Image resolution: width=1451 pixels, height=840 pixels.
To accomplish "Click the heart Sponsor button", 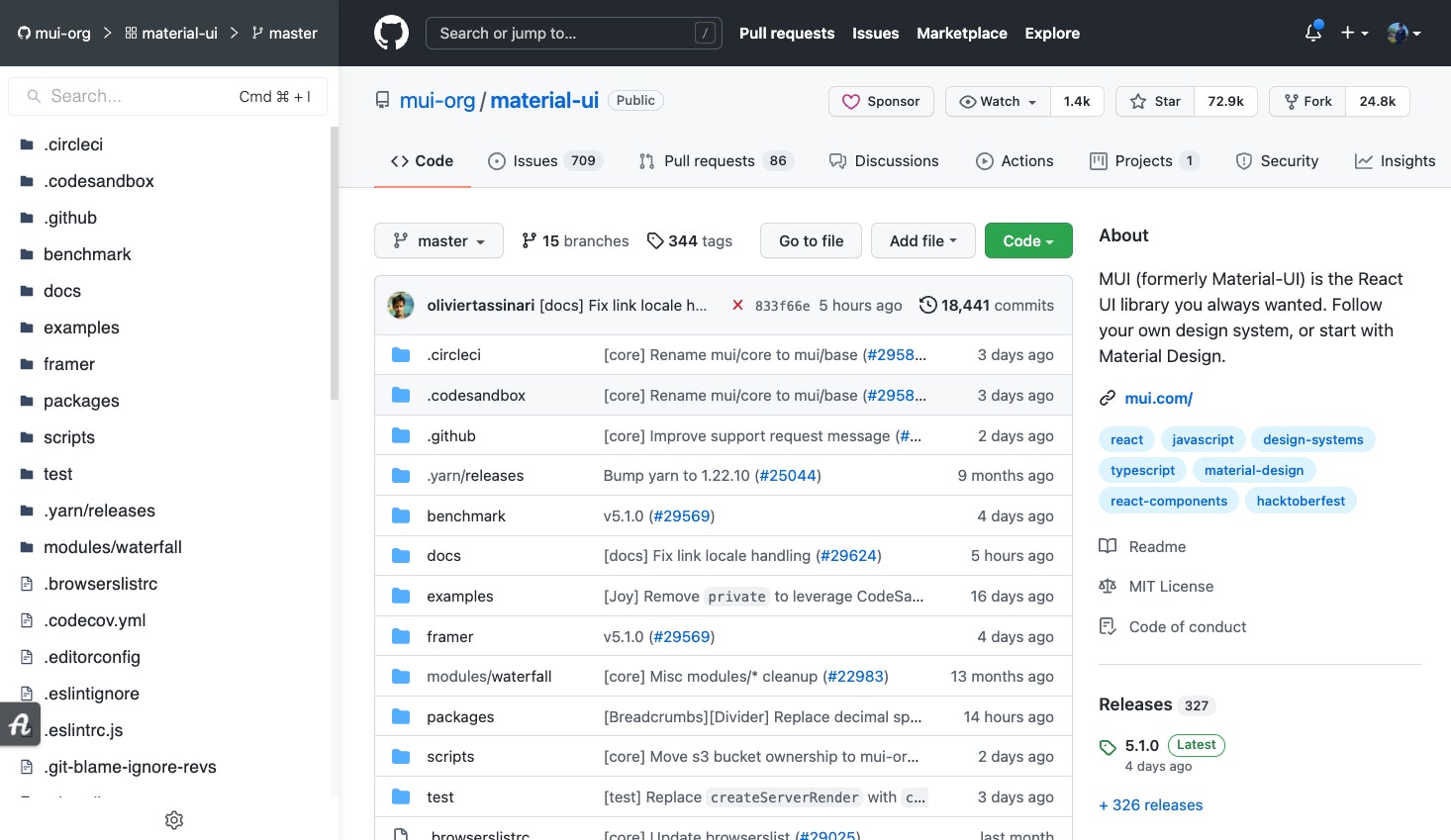I will (881, 101).
